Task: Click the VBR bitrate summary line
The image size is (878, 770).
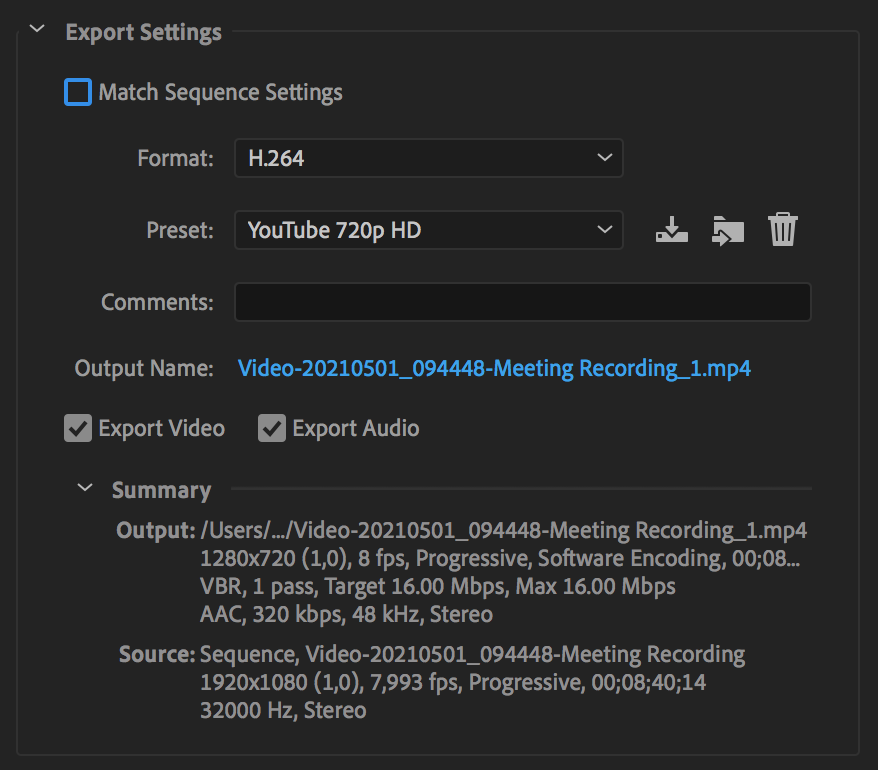Action: coord(438,585)
